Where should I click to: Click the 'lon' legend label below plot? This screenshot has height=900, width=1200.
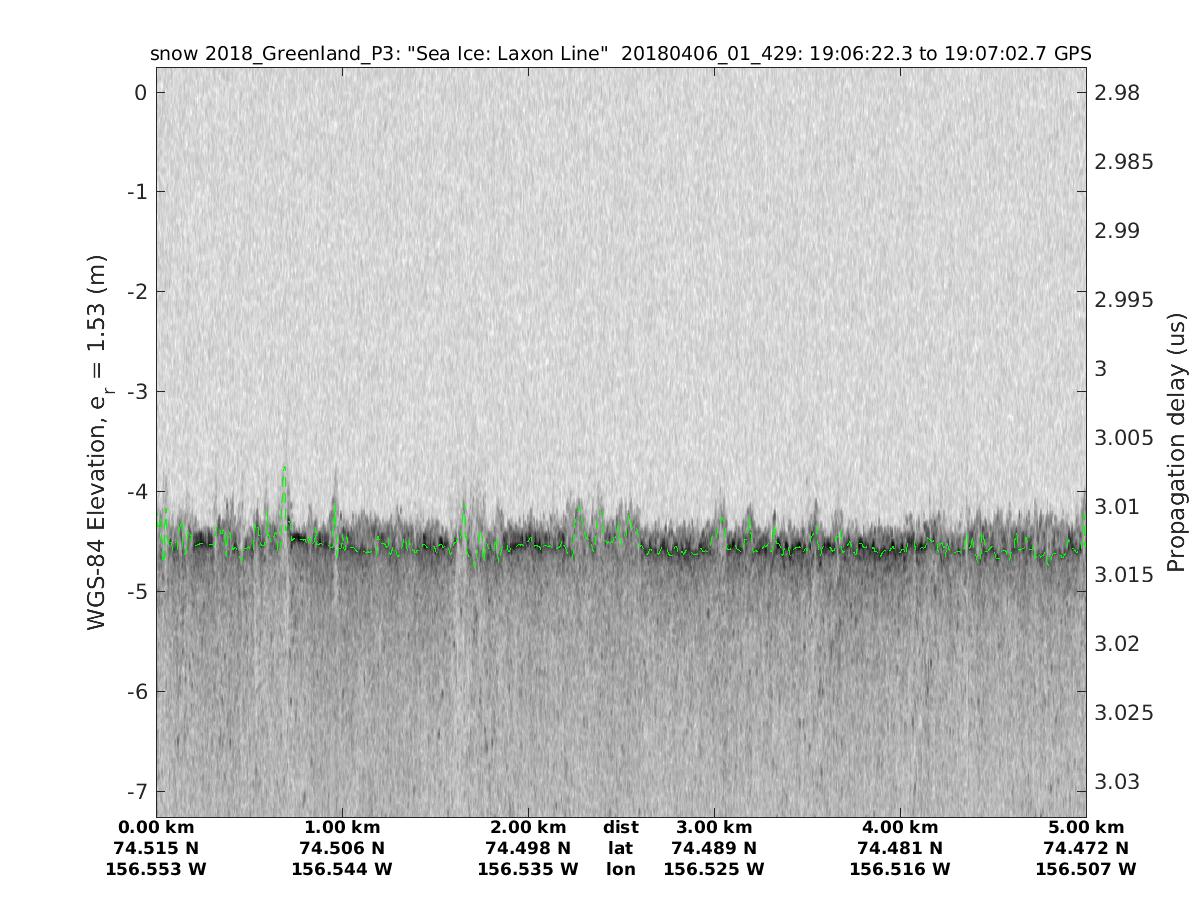coord(620,870)
